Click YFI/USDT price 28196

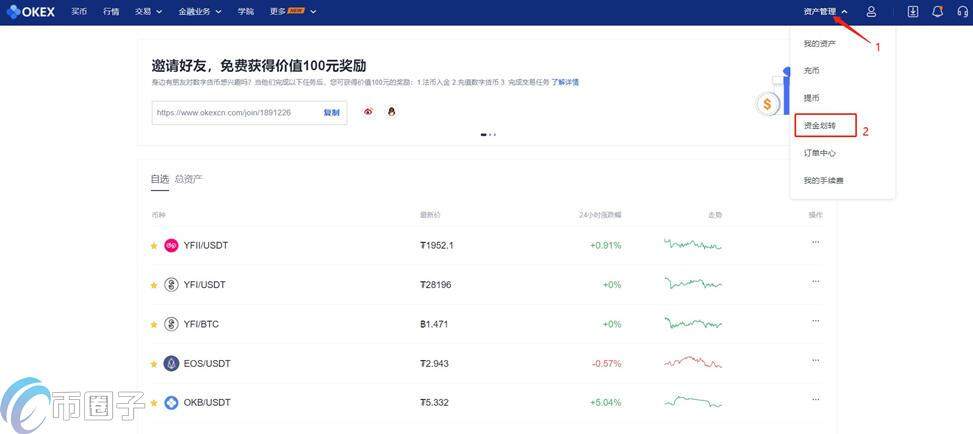pos(436,284)
